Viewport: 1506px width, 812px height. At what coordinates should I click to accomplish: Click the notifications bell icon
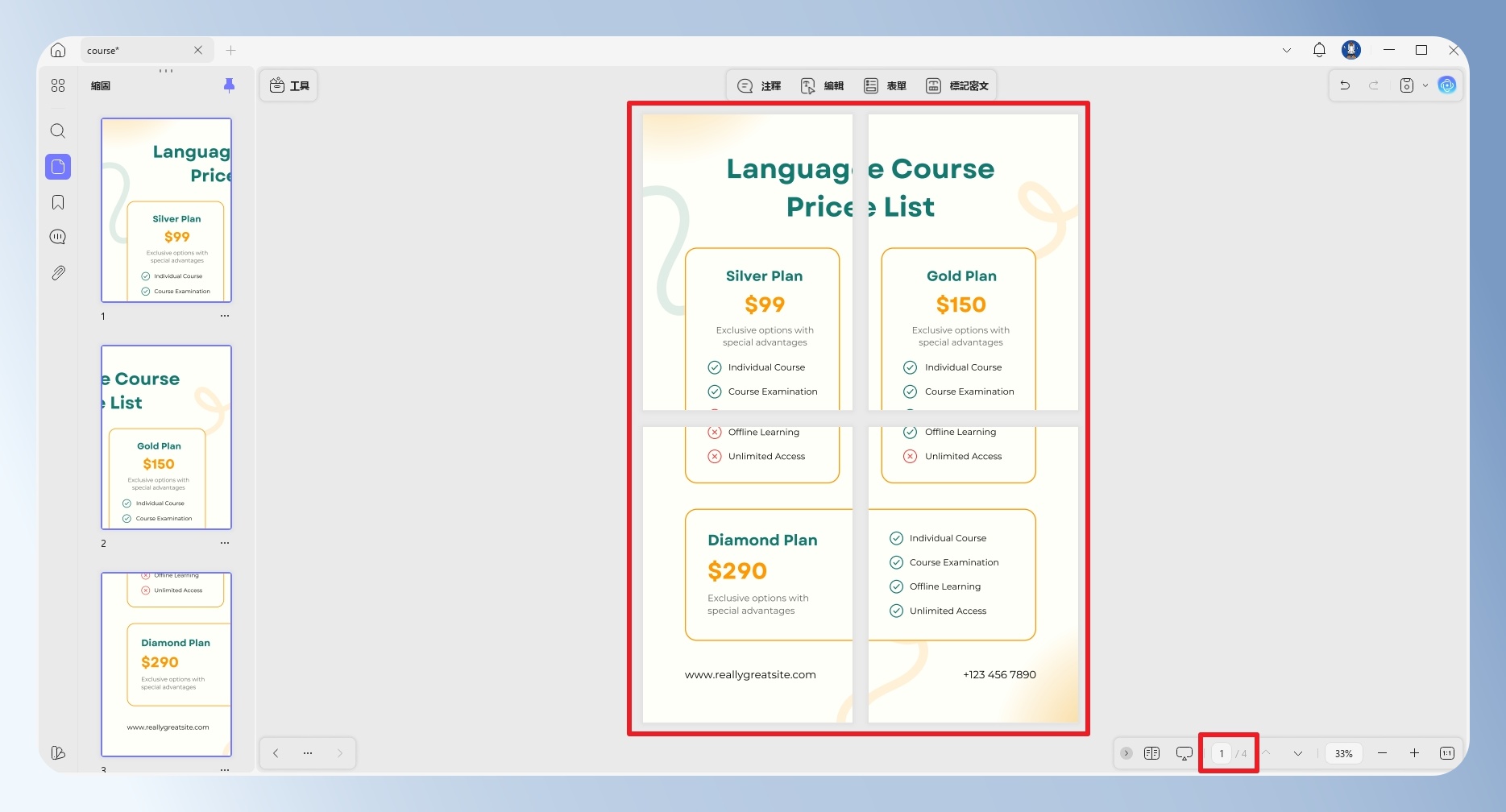(x=1319, y=50)
